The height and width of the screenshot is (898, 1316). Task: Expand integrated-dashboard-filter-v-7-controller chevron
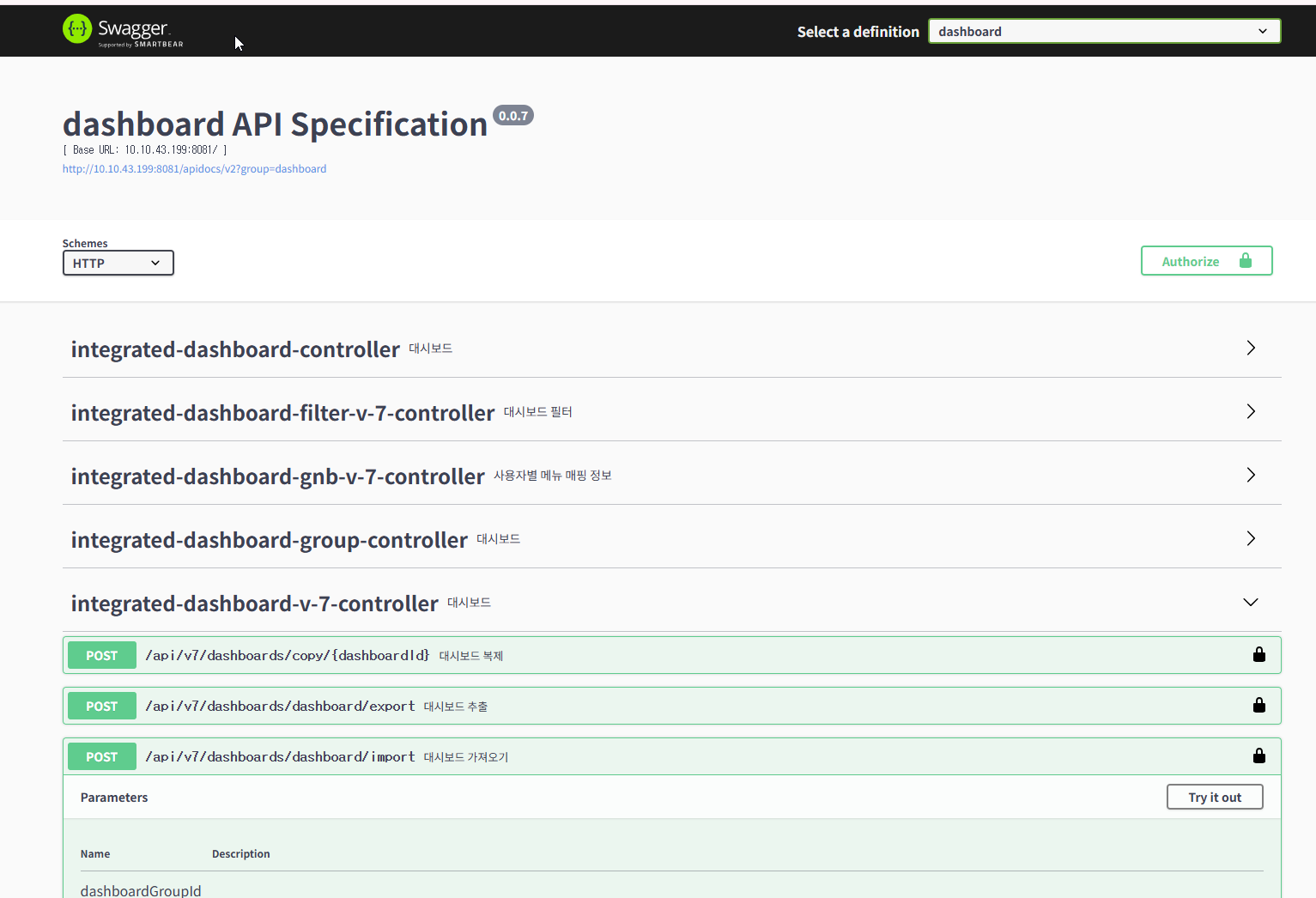pos(1250,412)
